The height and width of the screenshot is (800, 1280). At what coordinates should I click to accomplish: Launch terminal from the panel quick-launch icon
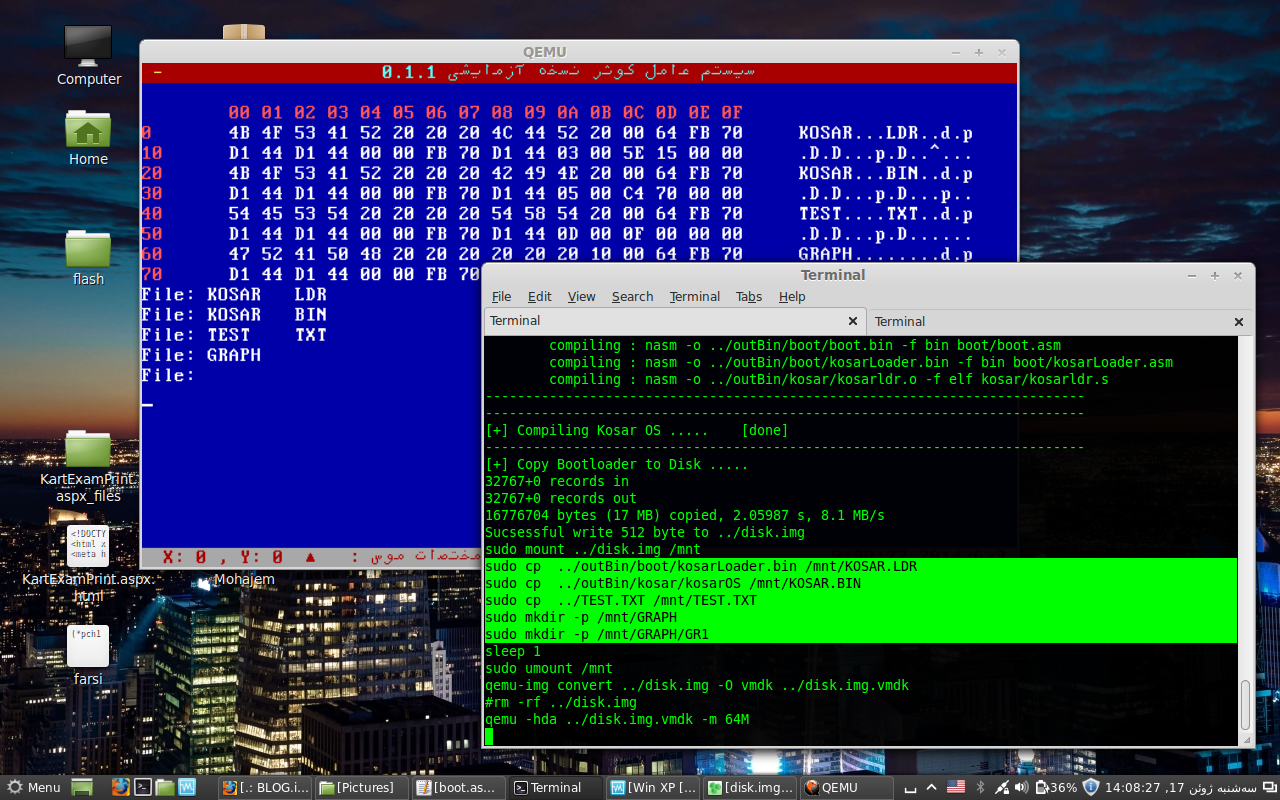tap(143, 787)
